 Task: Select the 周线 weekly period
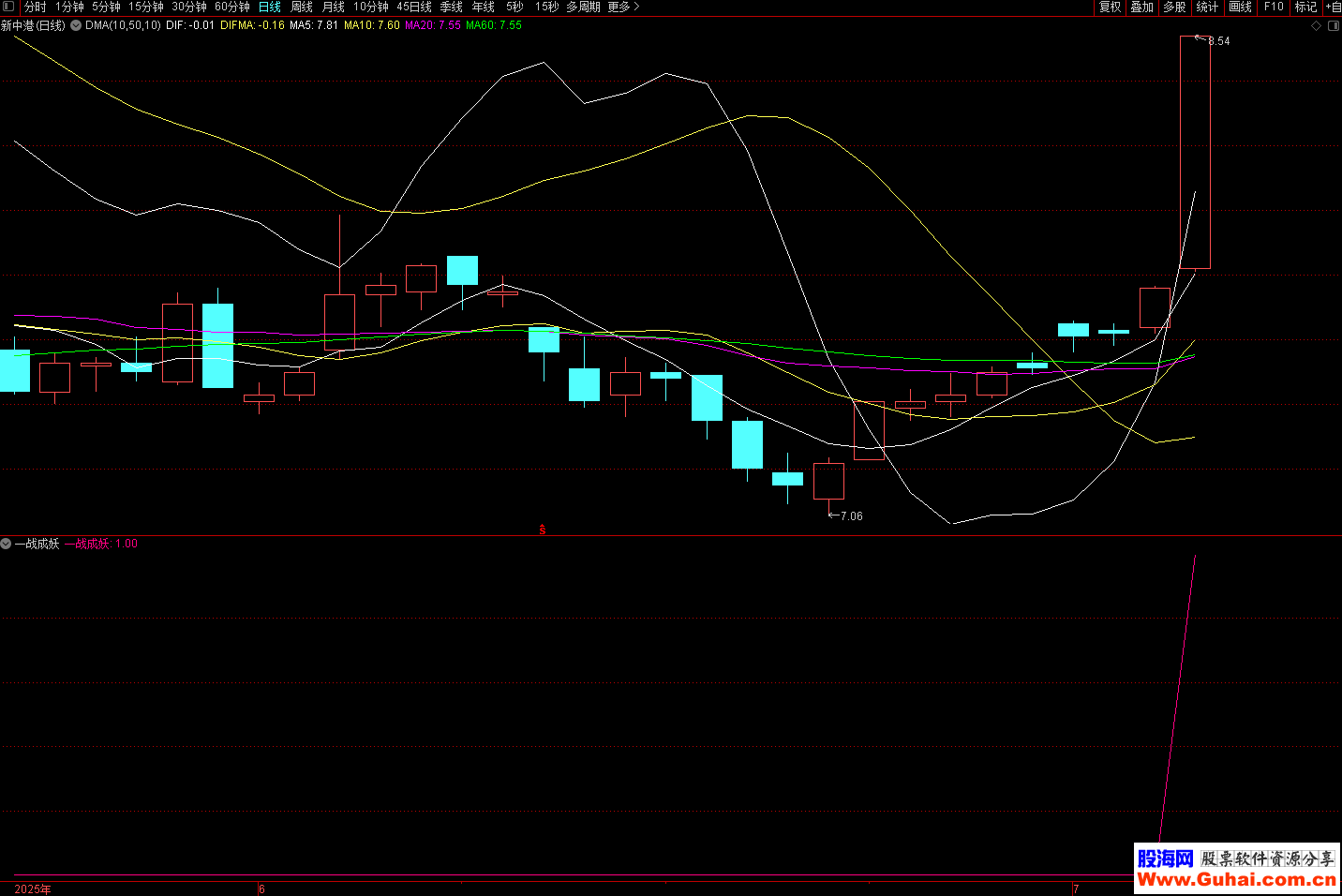tap(302, 7)
